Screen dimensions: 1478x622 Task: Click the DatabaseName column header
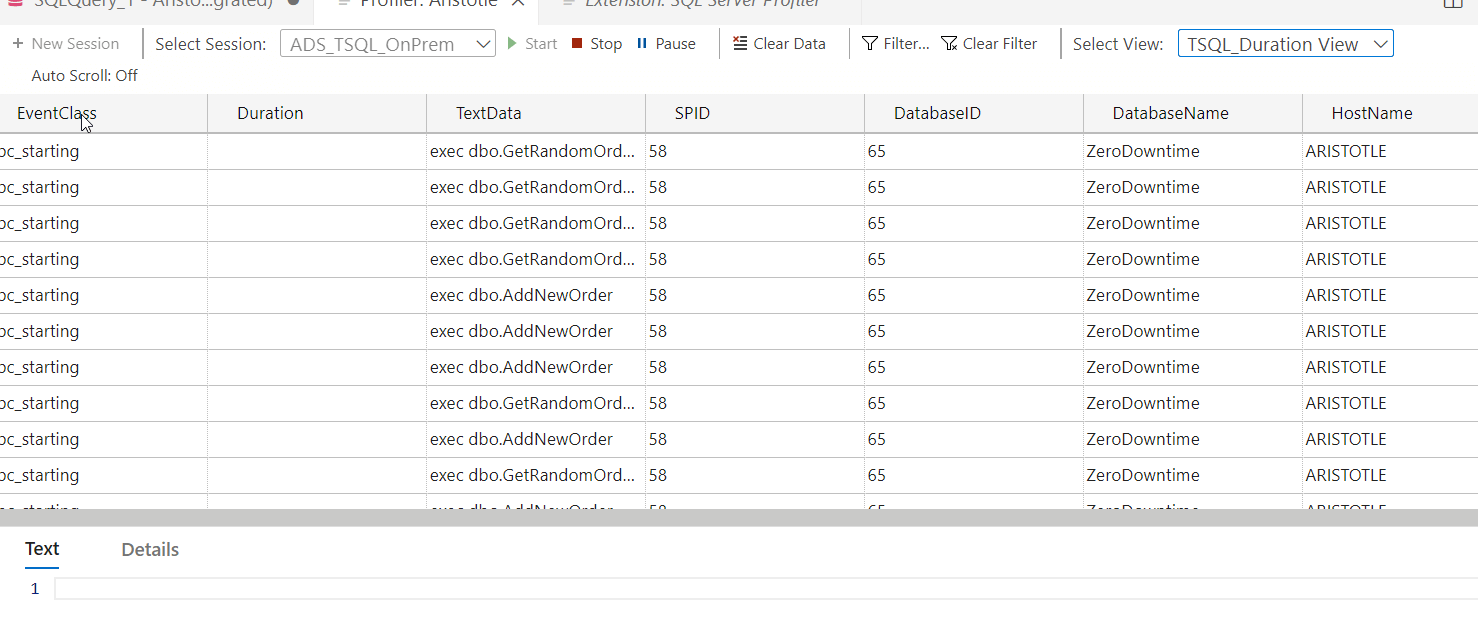click(x=1170, y=113)
